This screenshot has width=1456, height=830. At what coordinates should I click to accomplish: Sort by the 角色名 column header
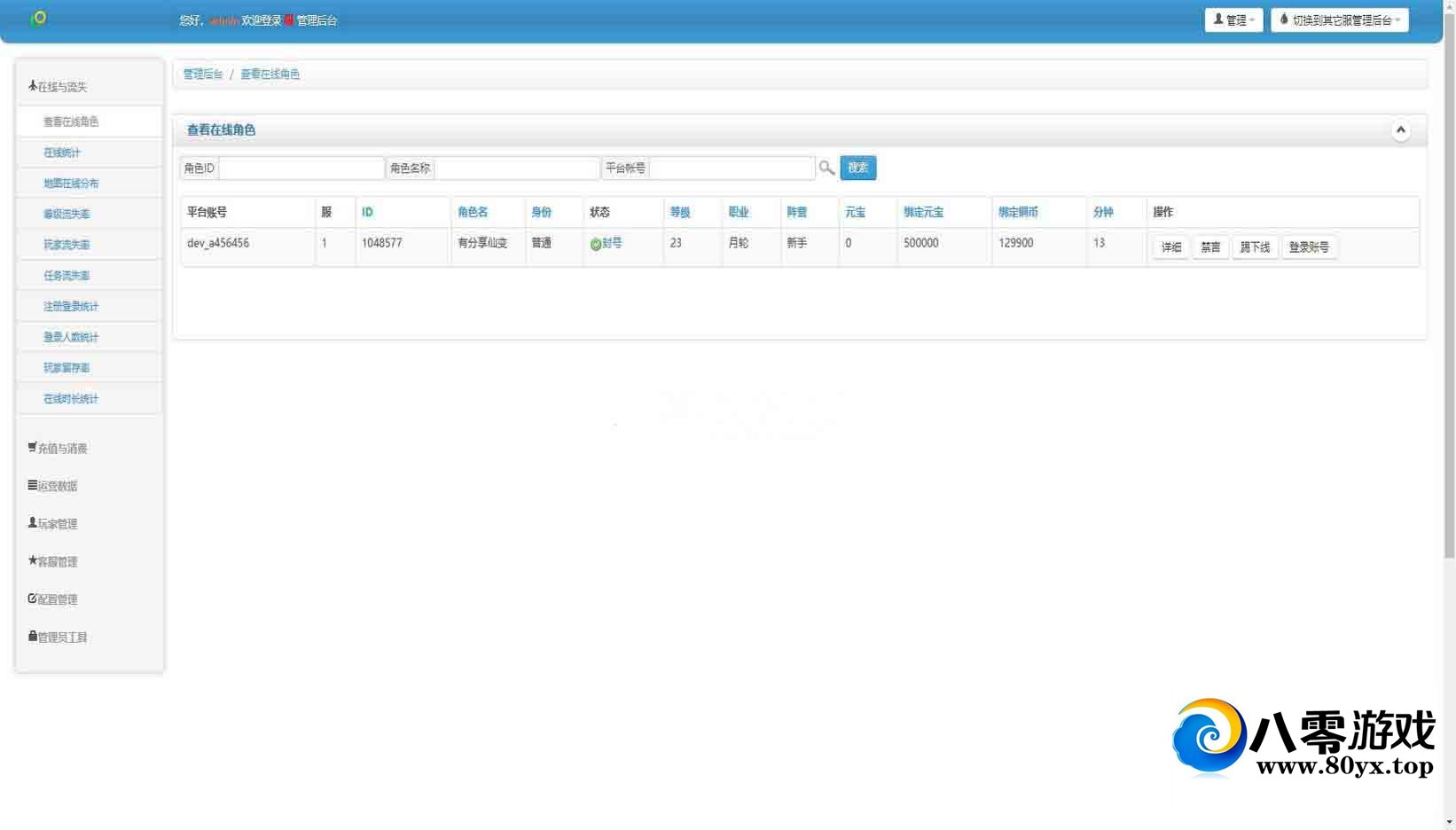473,212
